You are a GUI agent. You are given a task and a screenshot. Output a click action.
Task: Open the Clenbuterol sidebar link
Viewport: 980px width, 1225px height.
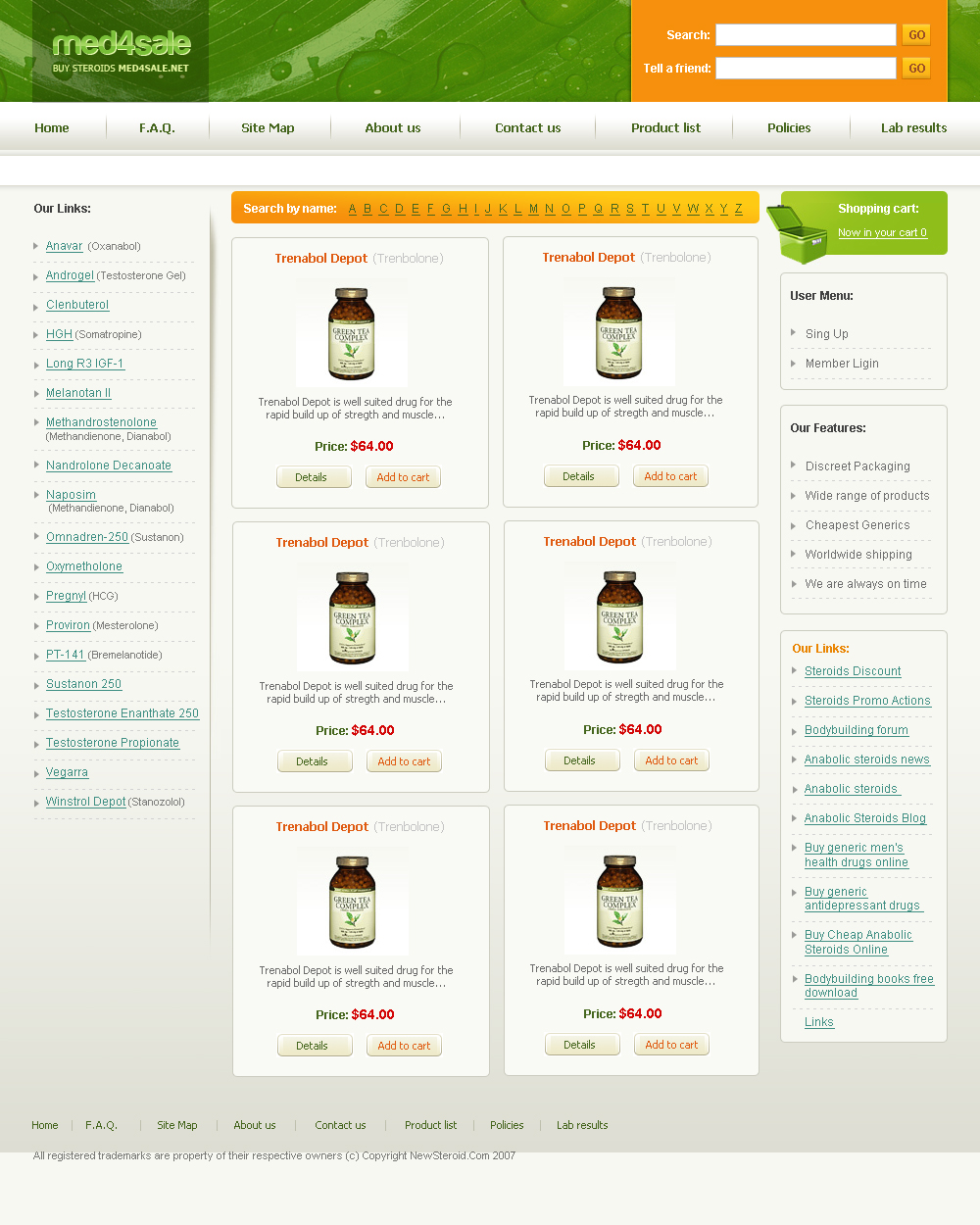point(77,305)
